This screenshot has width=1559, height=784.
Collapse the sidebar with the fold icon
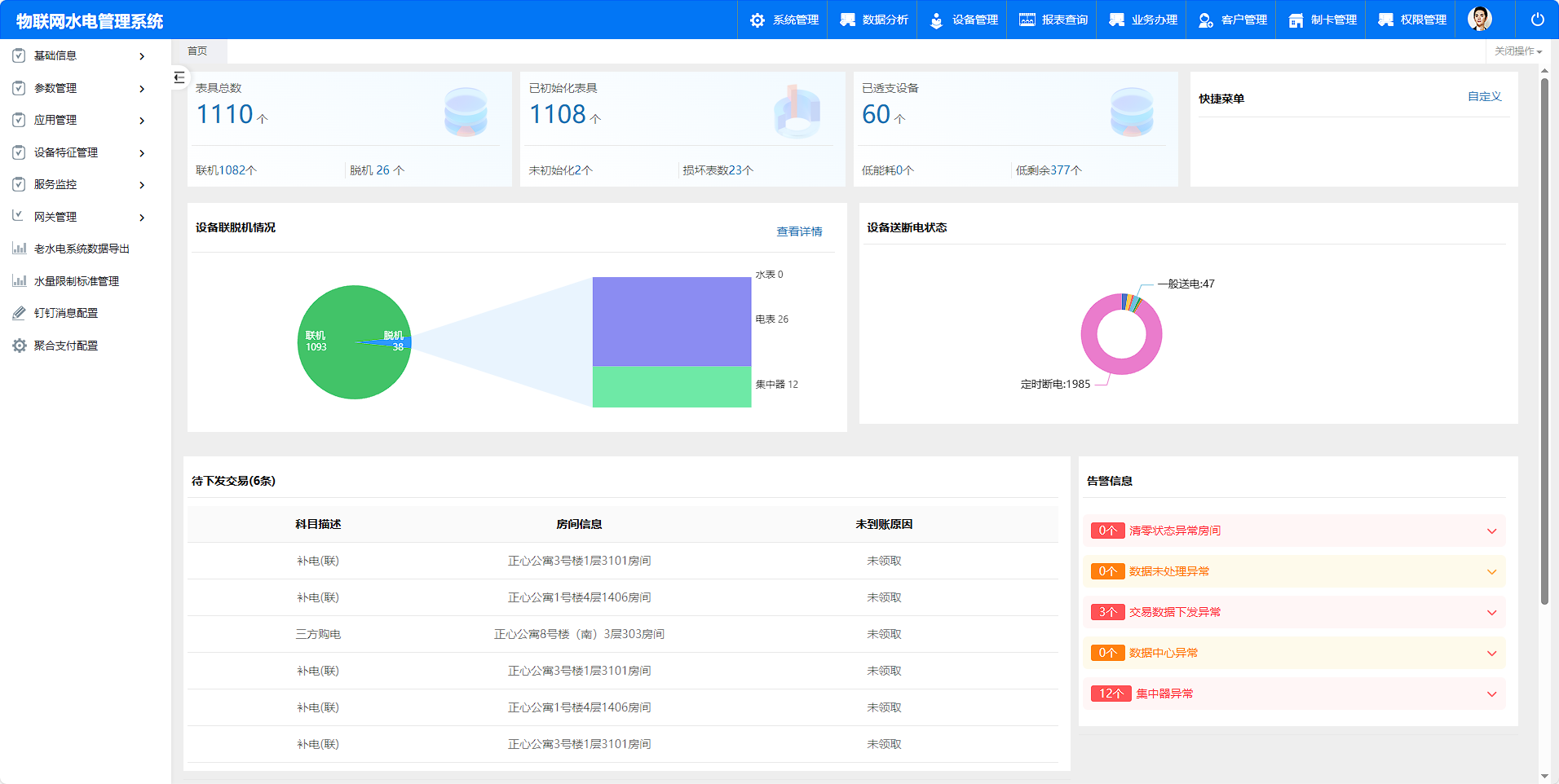[179, 77]
